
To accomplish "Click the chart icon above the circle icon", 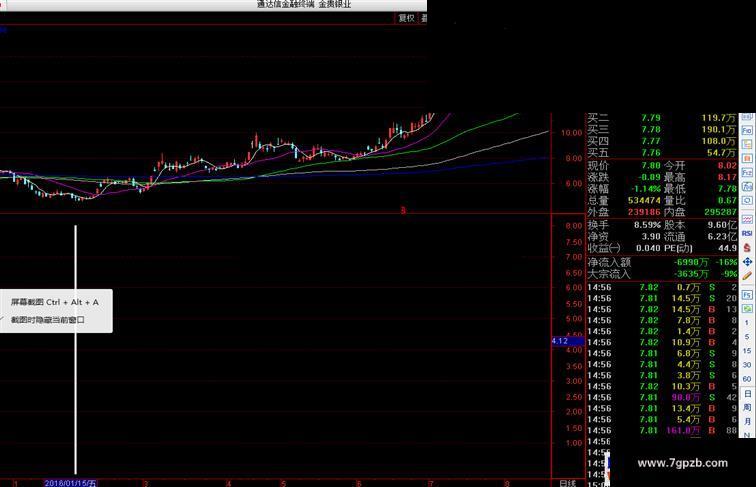I will tap(747, 186).
